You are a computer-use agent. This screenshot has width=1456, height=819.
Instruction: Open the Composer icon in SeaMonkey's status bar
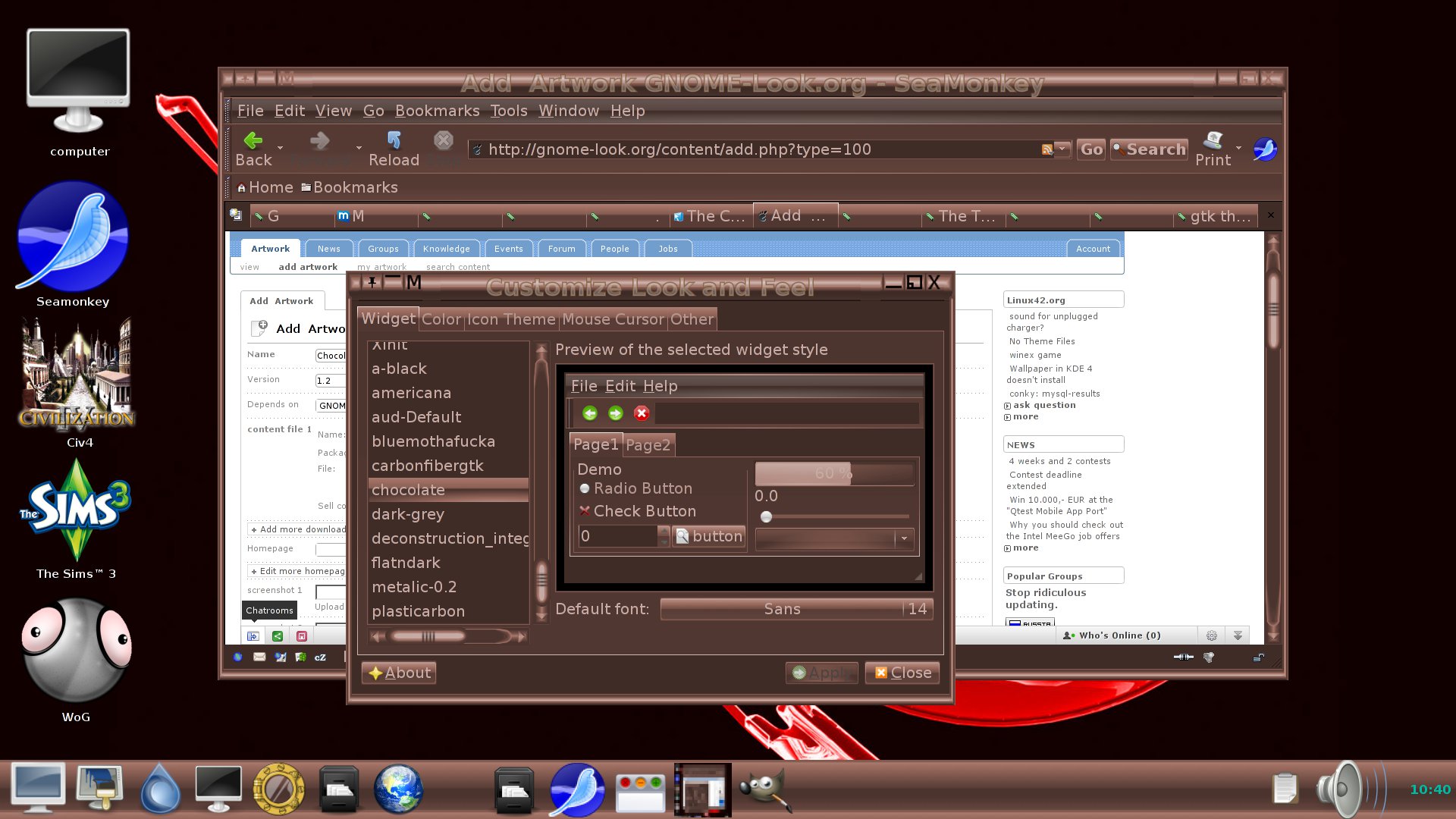pyautogui.click(x=281, y=657)
